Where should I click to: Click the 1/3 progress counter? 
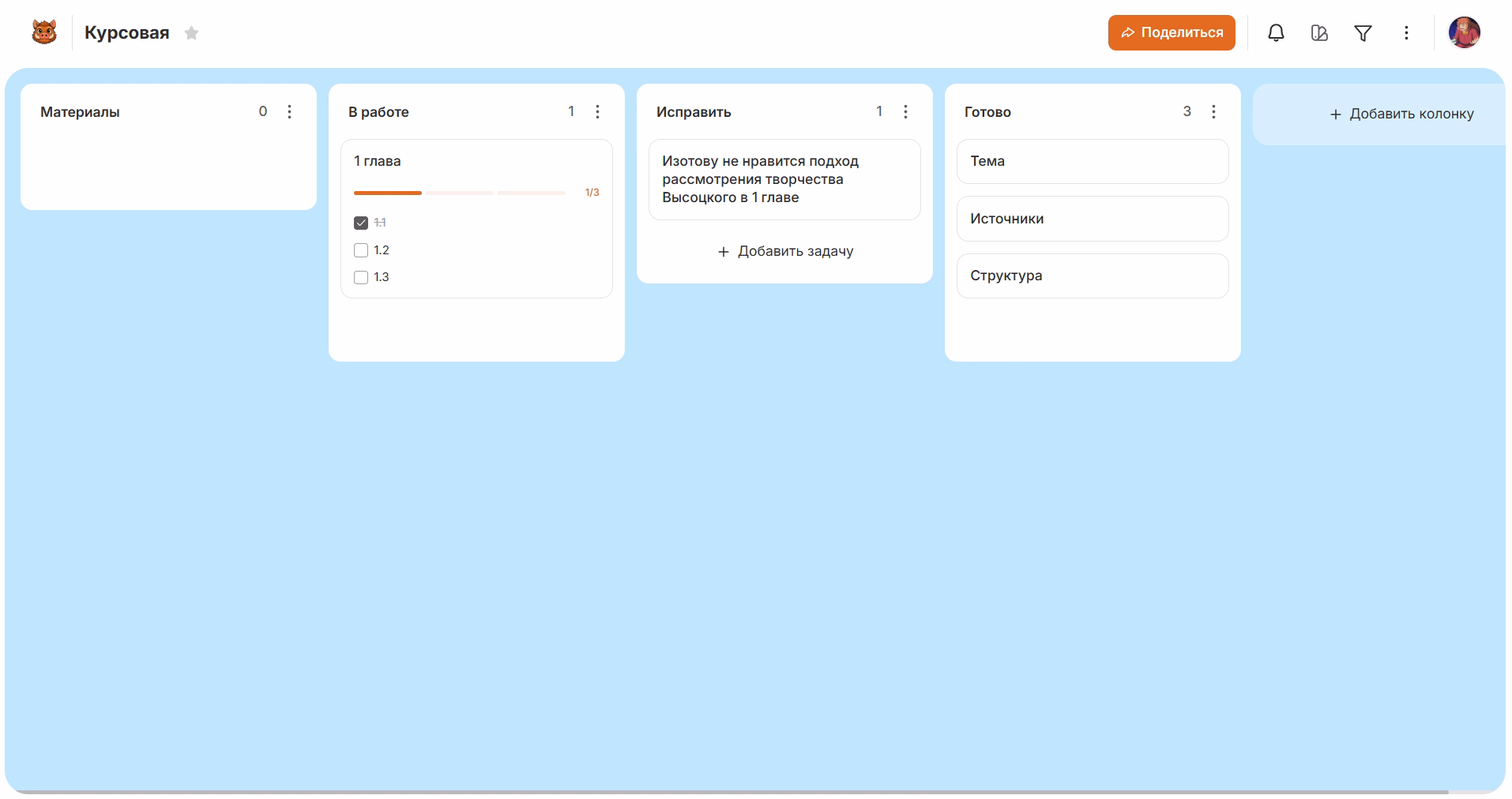tap(592, 193)
